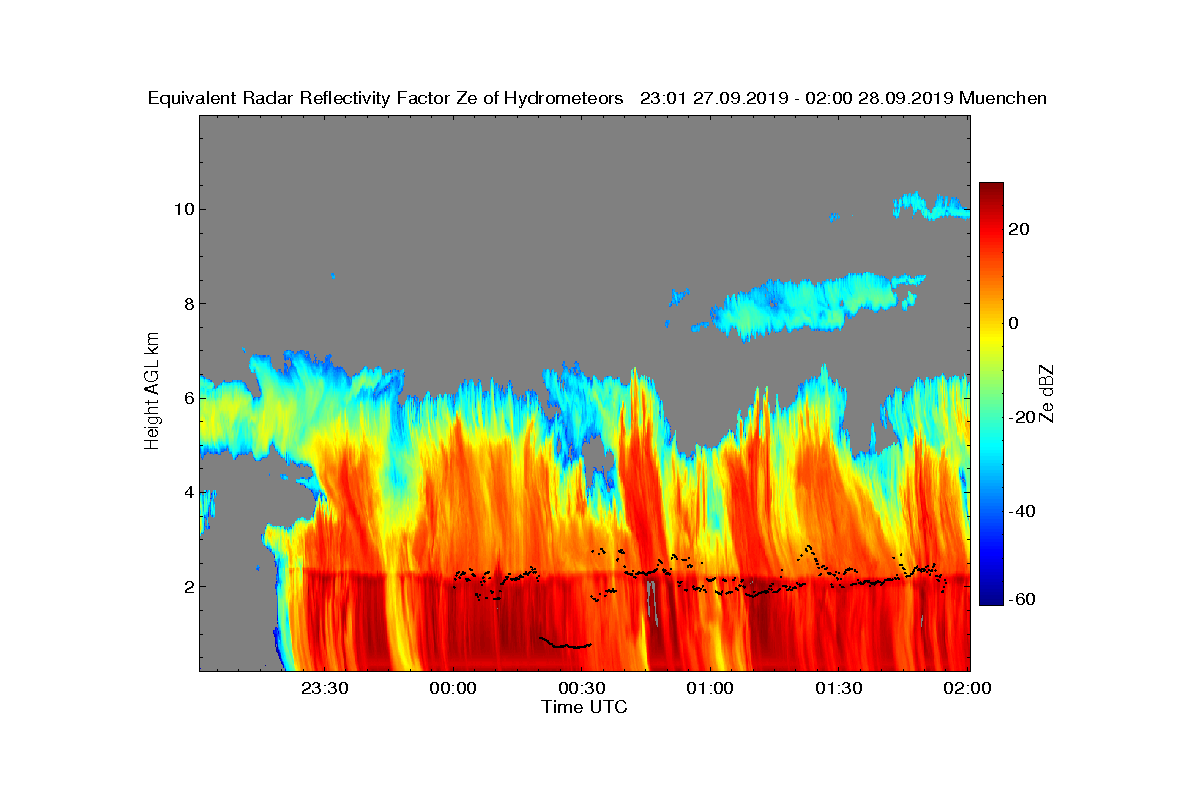The width and height of the screenshot is (1200, 800).
Task: Click the colorbar value '-20'
Action: [x=1021, y=417]
